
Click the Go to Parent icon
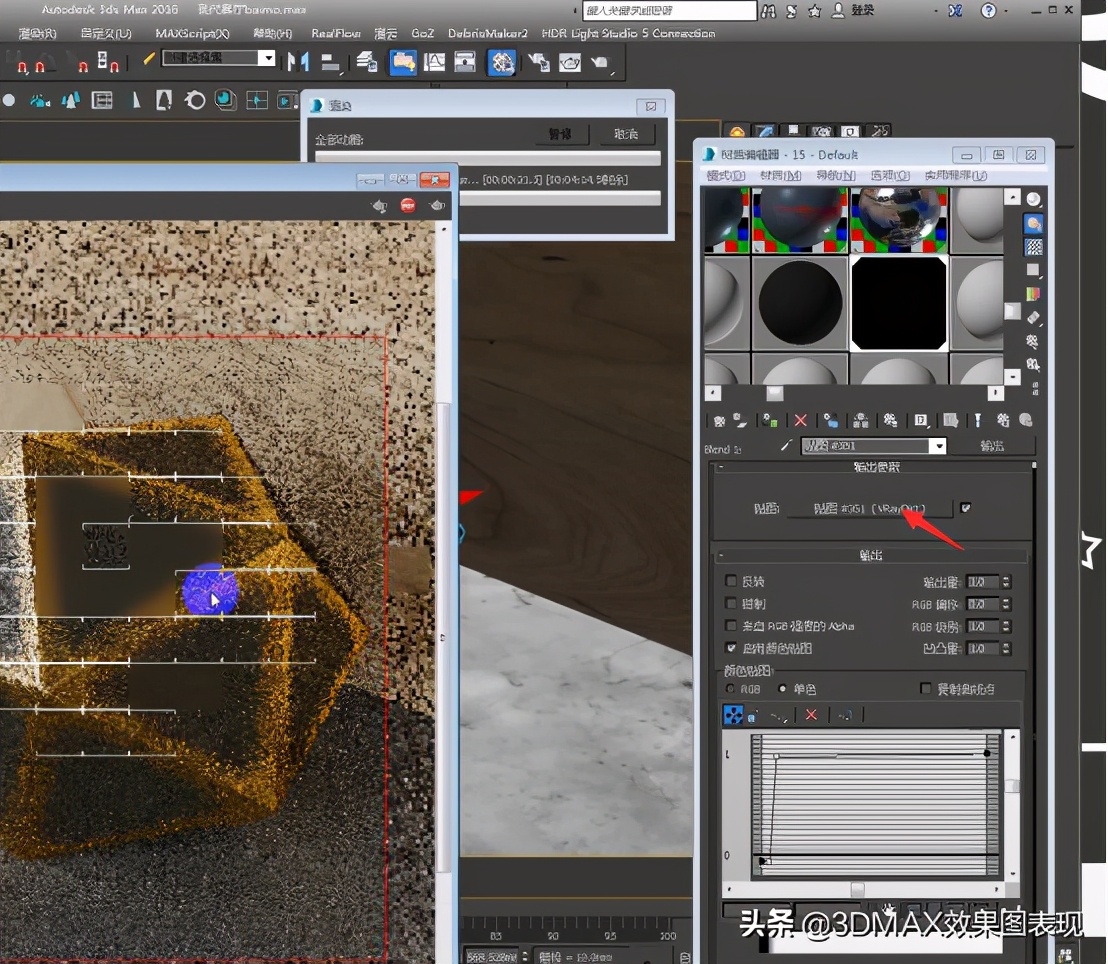click(1002, 420)
